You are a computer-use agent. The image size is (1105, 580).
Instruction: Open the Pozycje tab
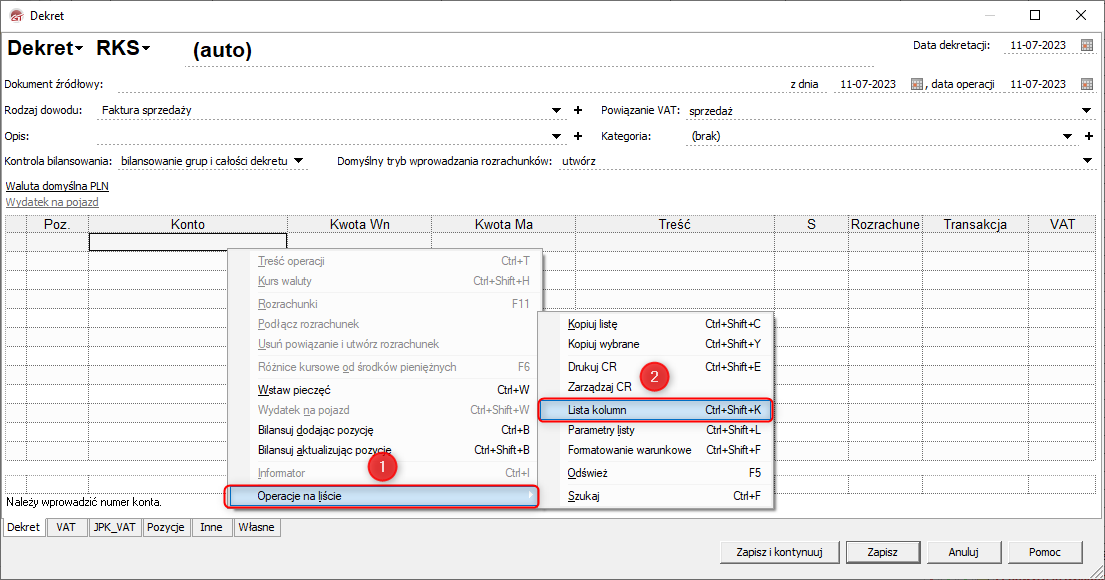[166, 527]
